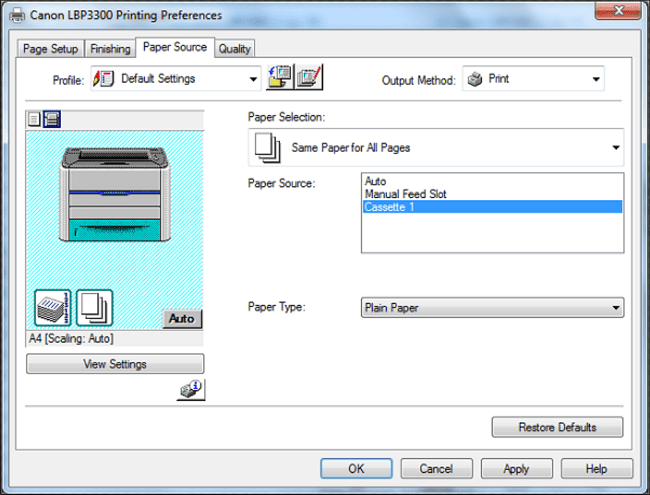
Task: Expand the Paper Selection dropdown
Action: (436, 148)
